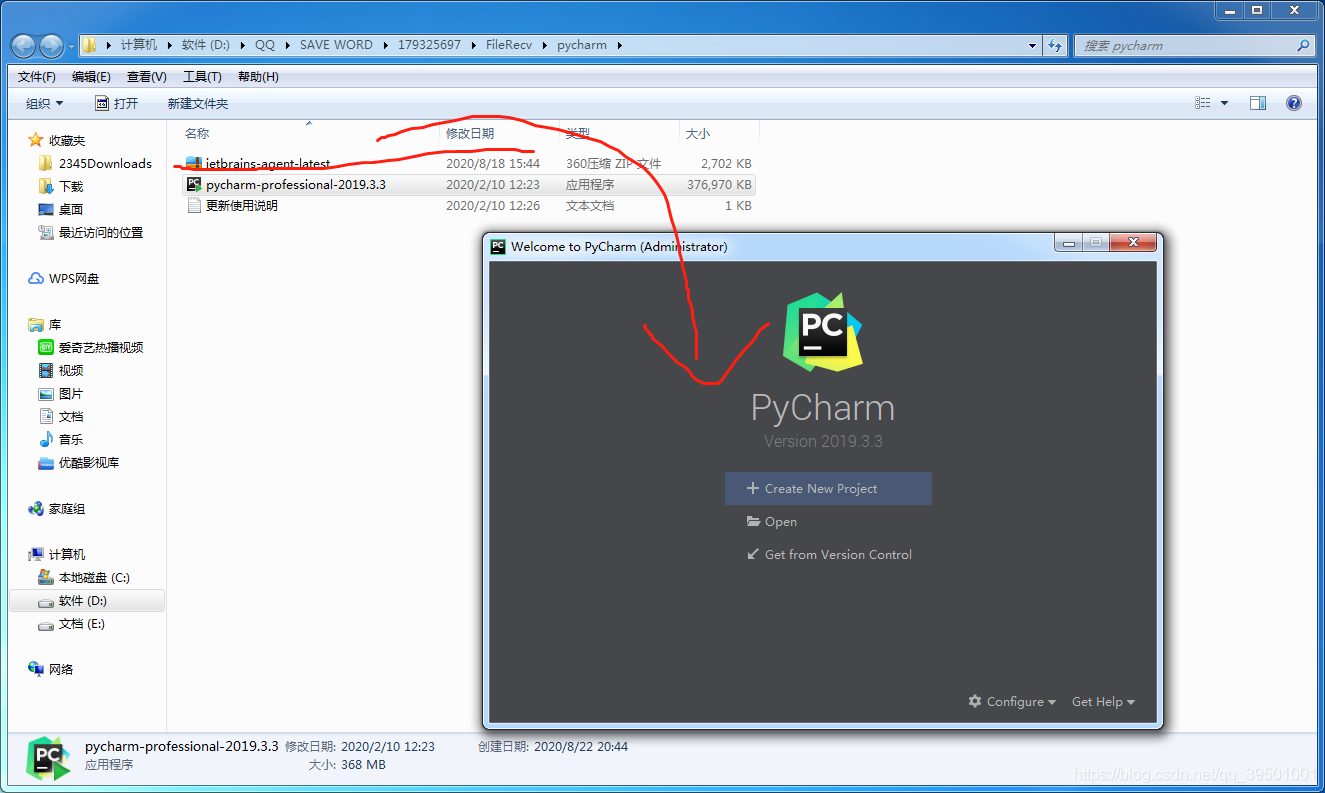Click the Explorer back navigation arrow

[23, 45]
